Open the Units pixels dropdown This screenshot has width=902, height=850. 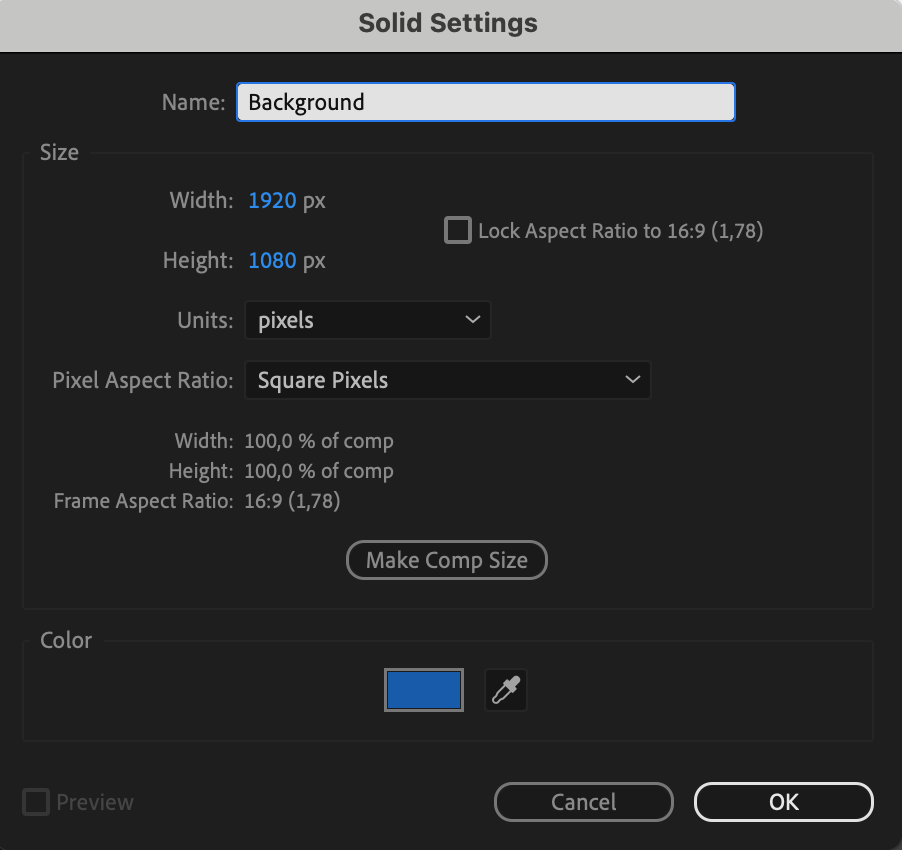tap(368, 320)
